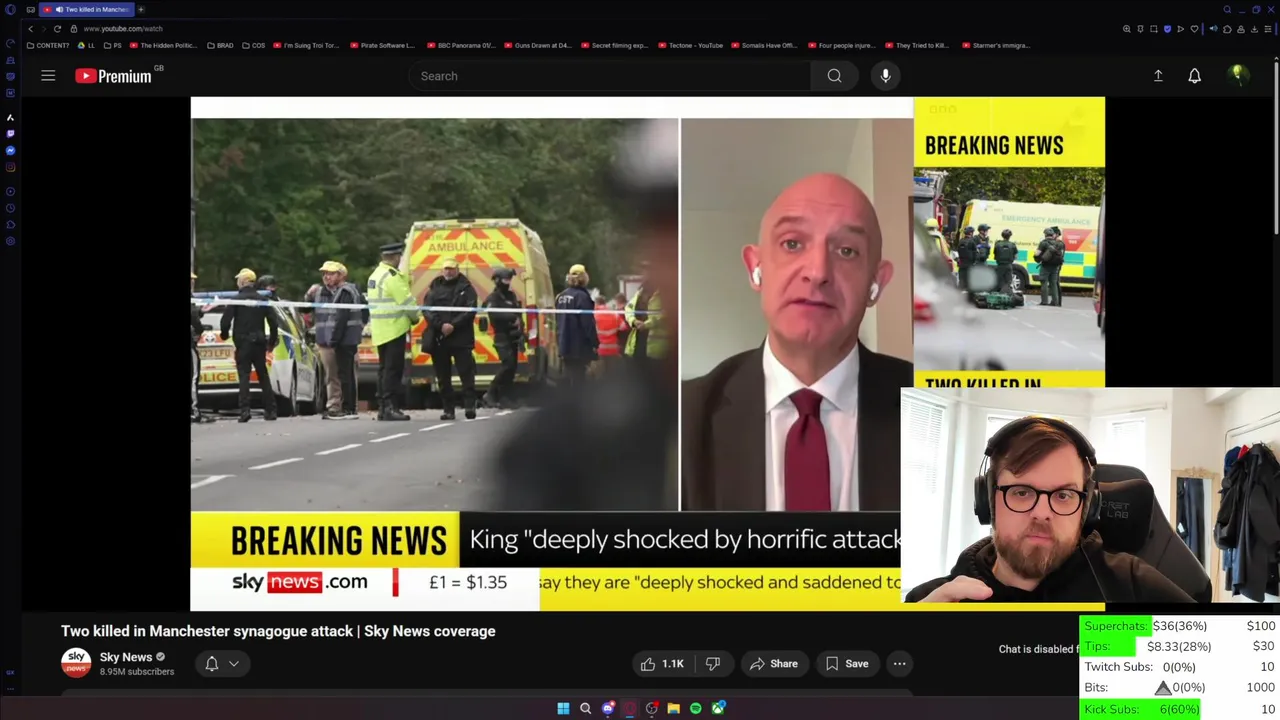The height and width of the screenshot is (720, 1280).
Task: Click the video title text
Action: [x=278, y=631]
